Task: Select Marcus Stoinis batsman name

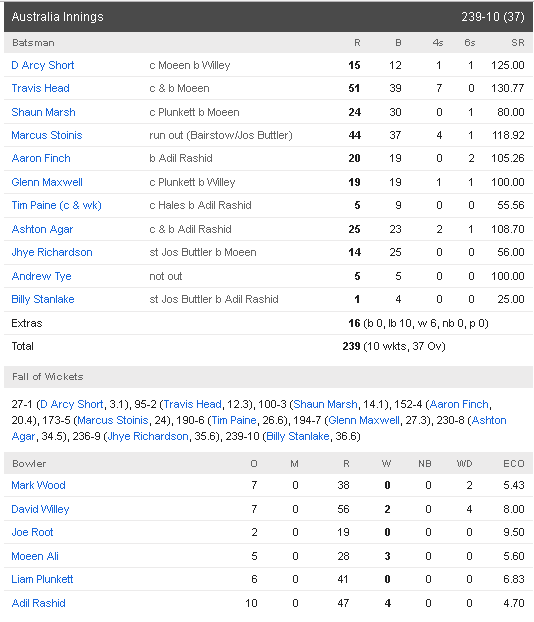Action: coord(46,135)
